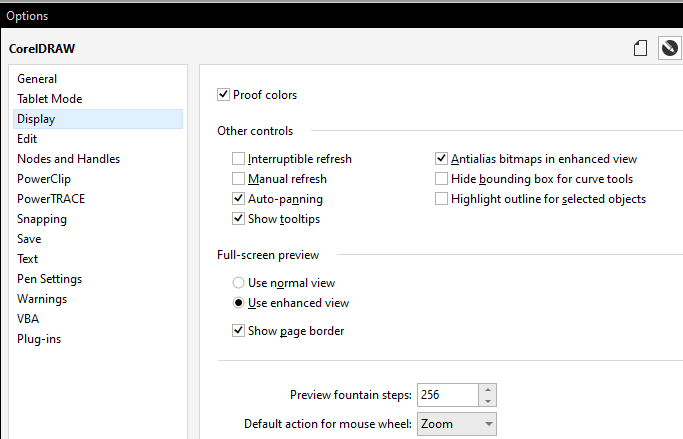The width and height of the screenshot is (683, 439).
Task: Enable Highlight outline for selected objects
Action: tap(441, 199)
